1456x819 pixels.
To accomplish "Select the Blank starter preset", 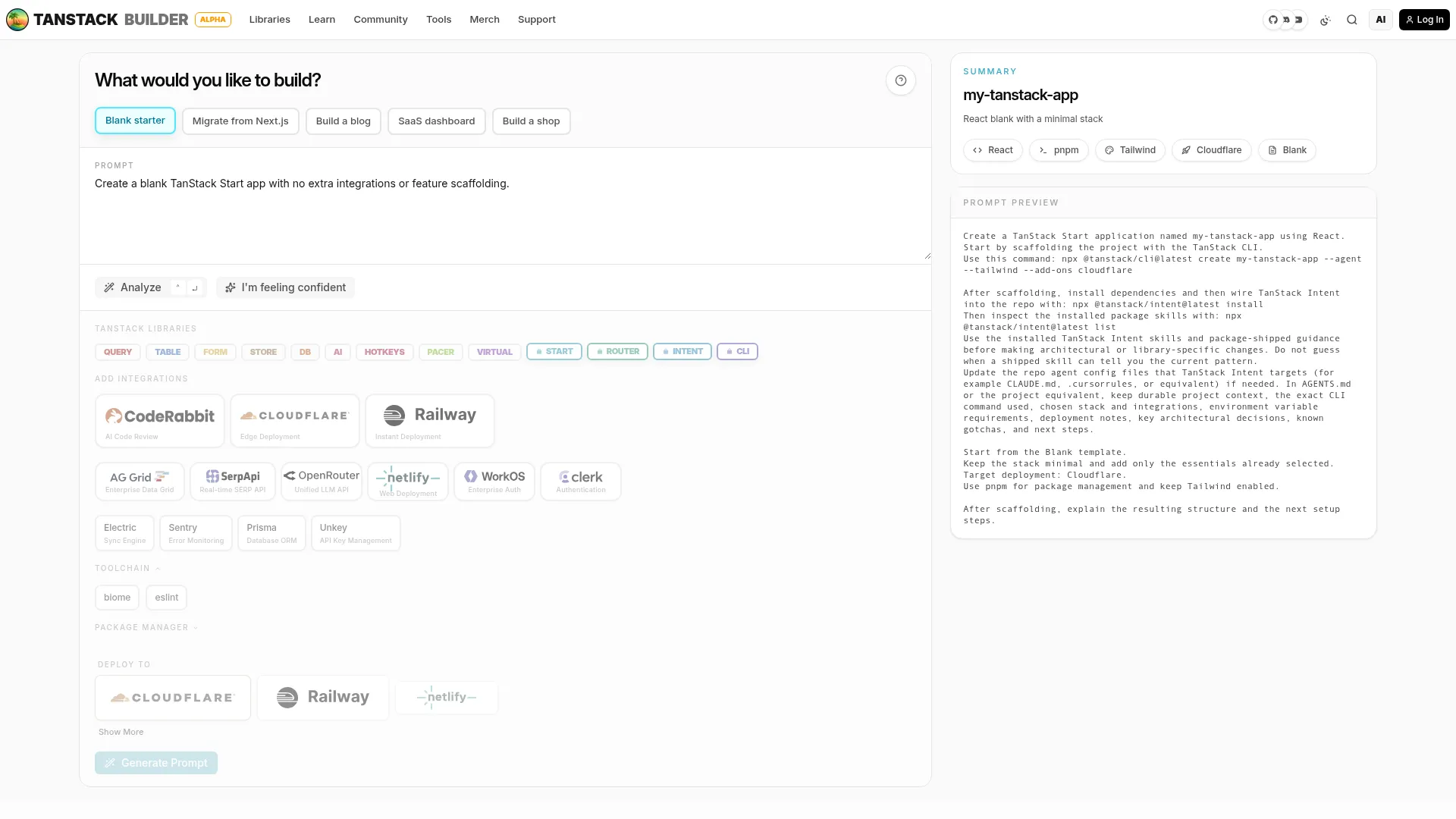I will (x=135, y=121).
